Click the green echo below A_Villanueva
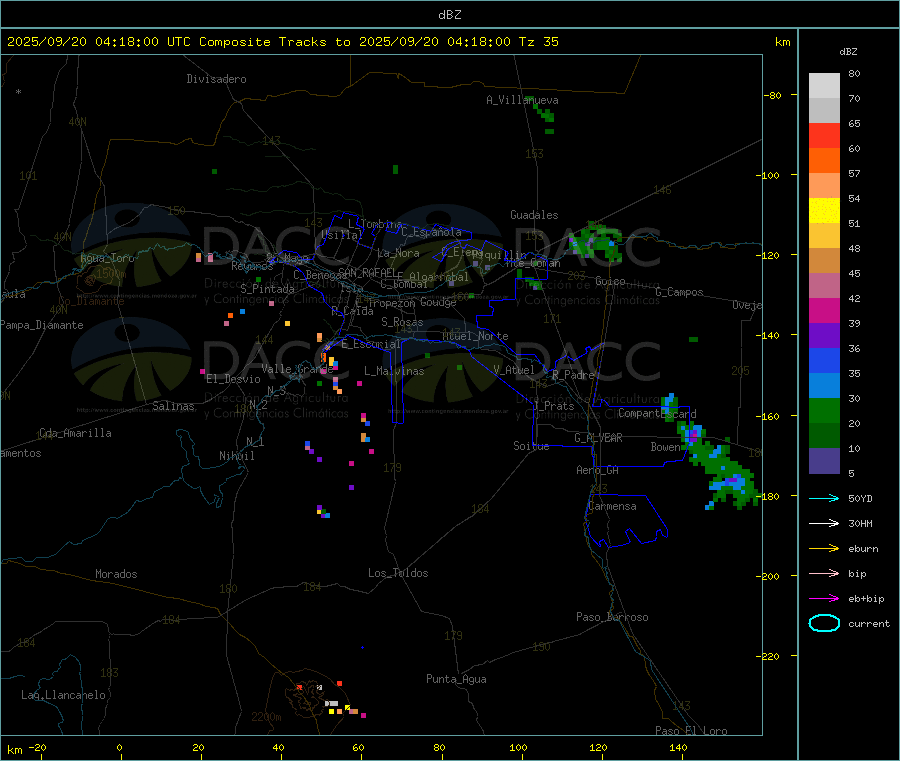 tap(544, 114)
